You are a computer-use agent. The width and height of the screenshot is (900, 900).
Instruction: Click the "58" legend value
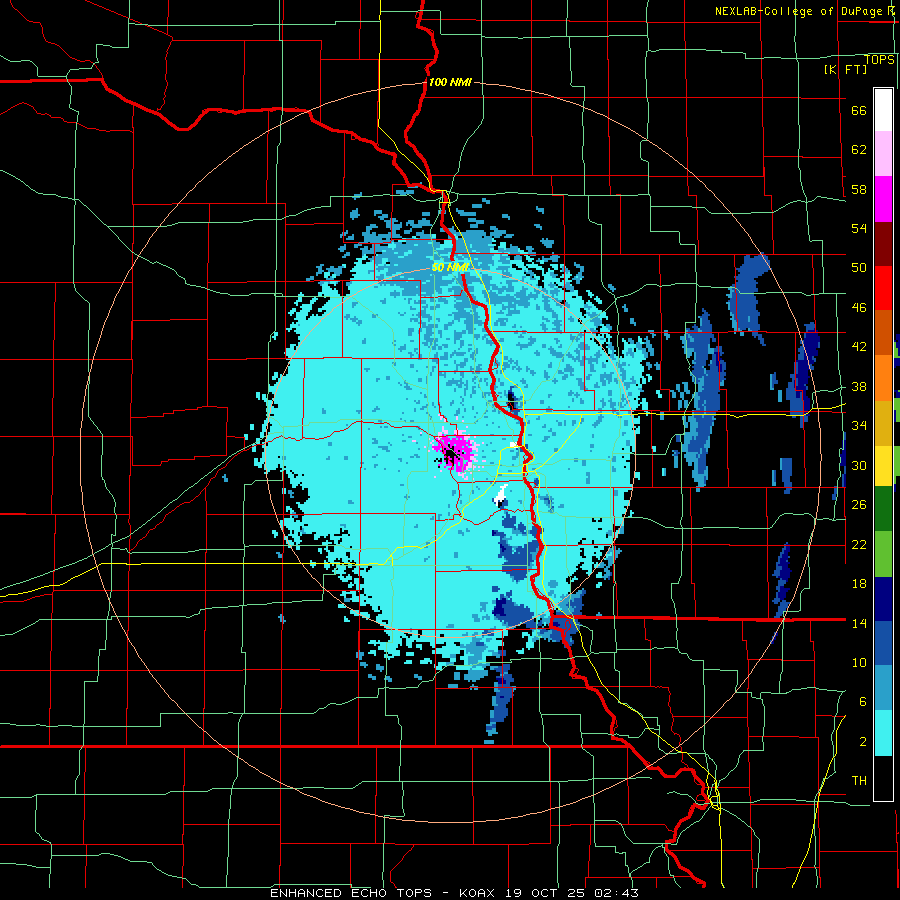pyautogui.click(x=859, y=189)
